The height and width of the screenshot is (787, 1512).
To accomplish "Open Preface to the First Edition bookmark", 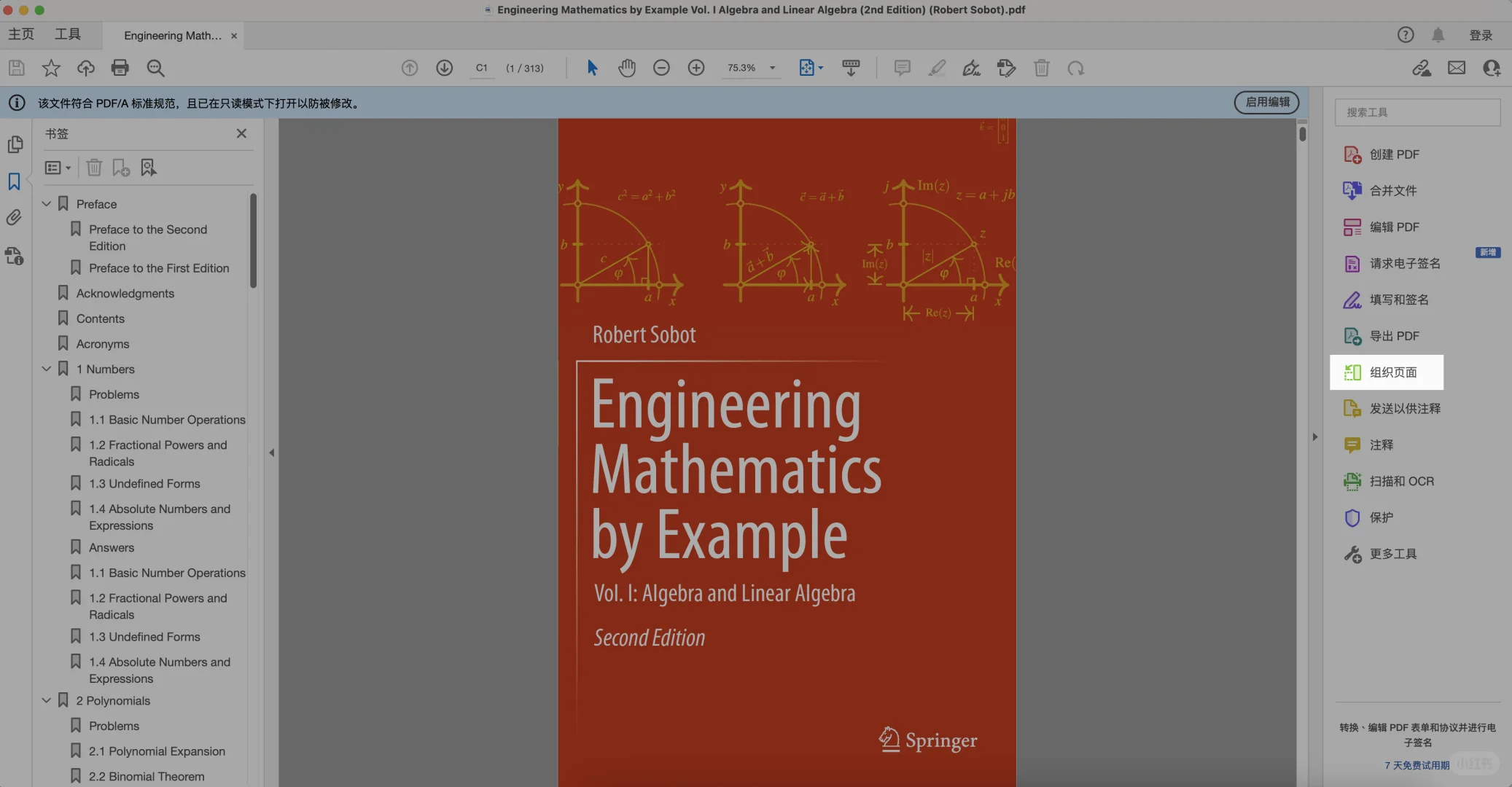I will (159, 267).
